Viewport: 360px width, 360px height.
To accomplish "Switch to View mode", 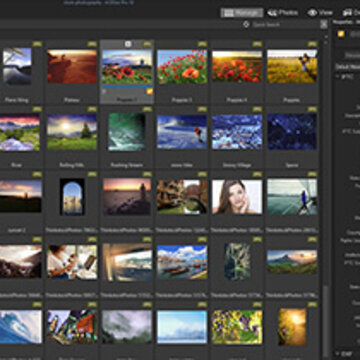I will point(320,13).
